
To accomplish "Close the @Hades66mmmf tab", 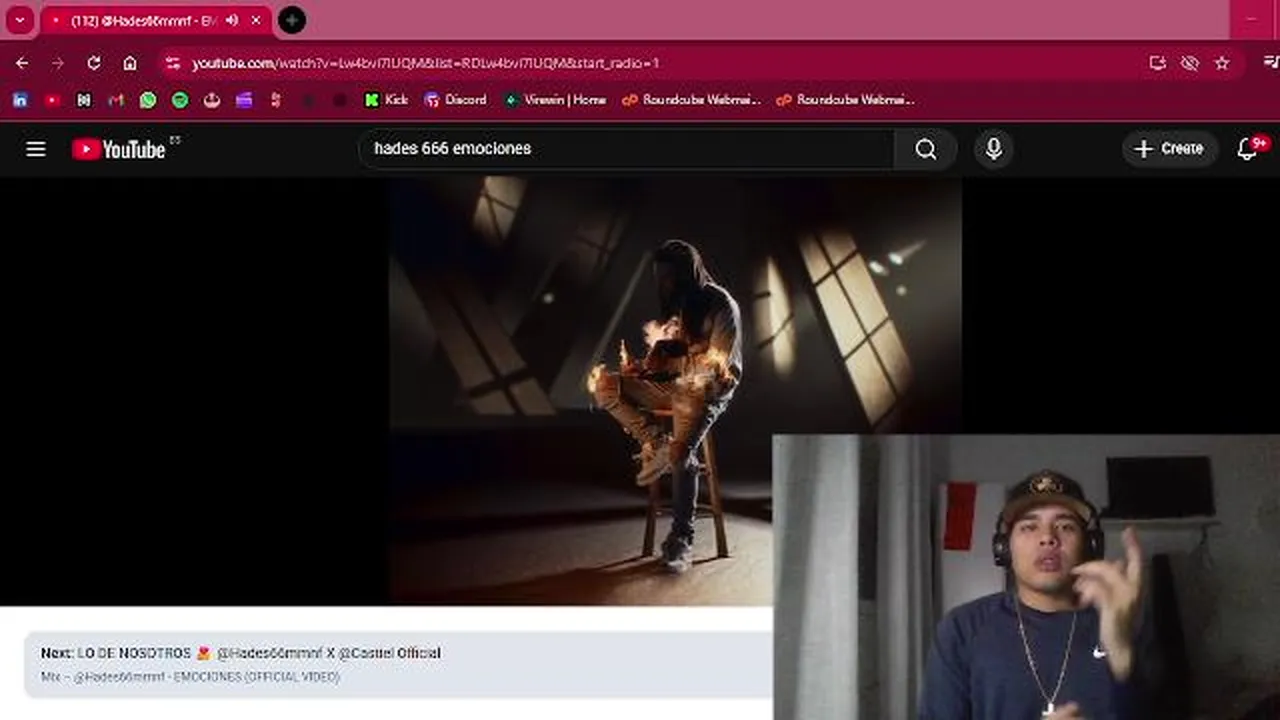I will 256,20.
